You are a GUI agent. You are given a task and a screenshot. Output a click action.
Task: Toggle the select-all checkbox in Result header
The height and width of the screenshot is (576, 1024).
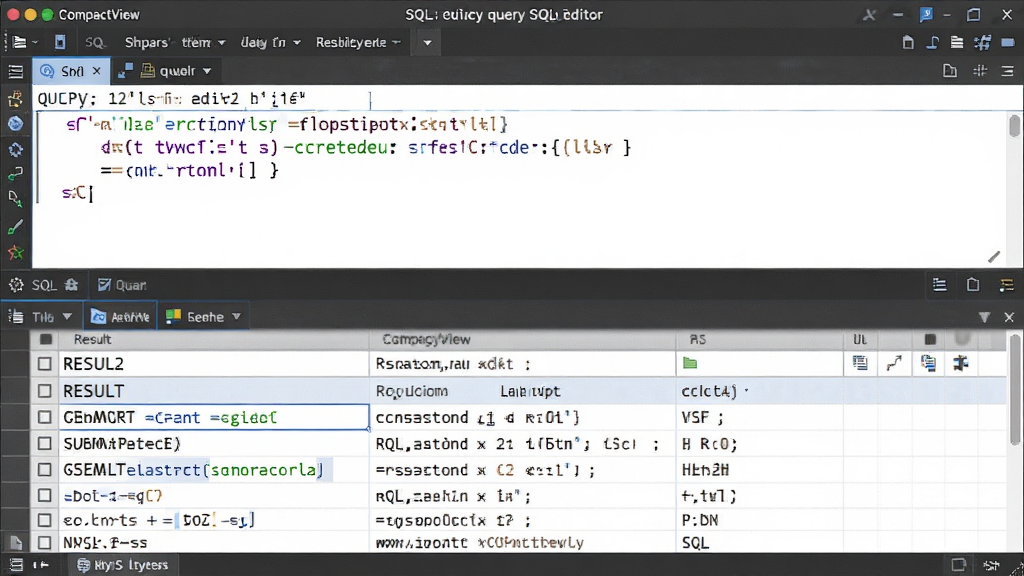click(x=46, y=339)
